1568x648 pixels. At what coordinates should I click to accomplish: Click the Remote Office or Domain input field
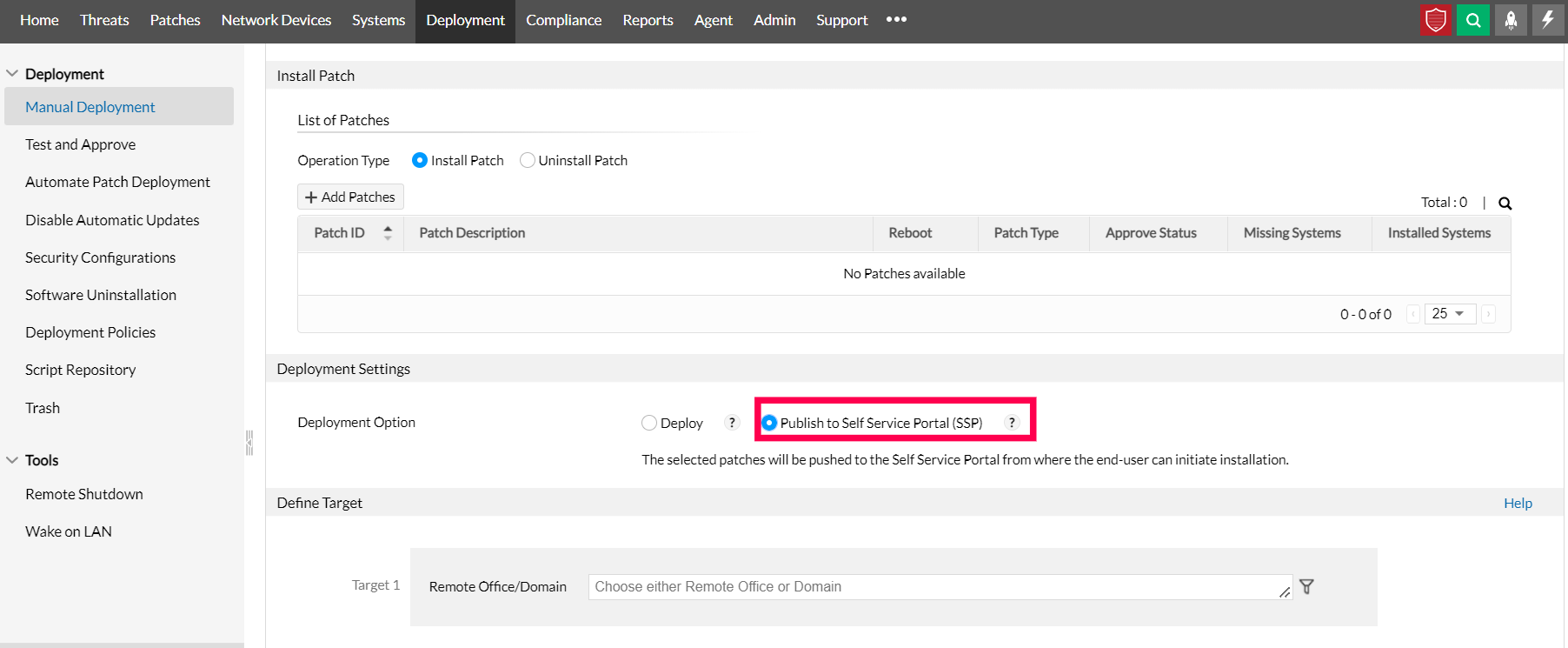940,587
